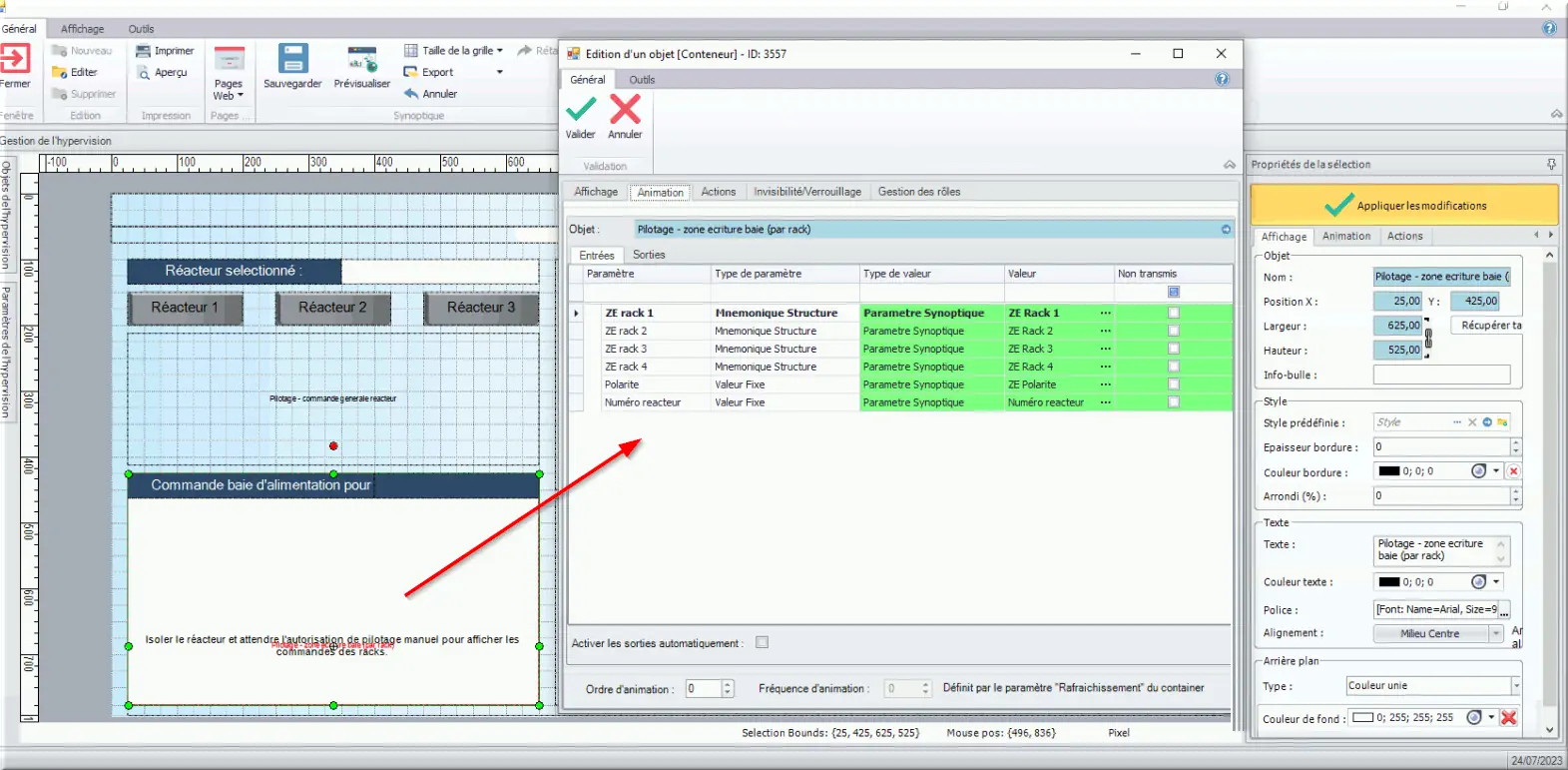
Task: Open Couleur bordure dropdown arrow
Action: 1496,471
